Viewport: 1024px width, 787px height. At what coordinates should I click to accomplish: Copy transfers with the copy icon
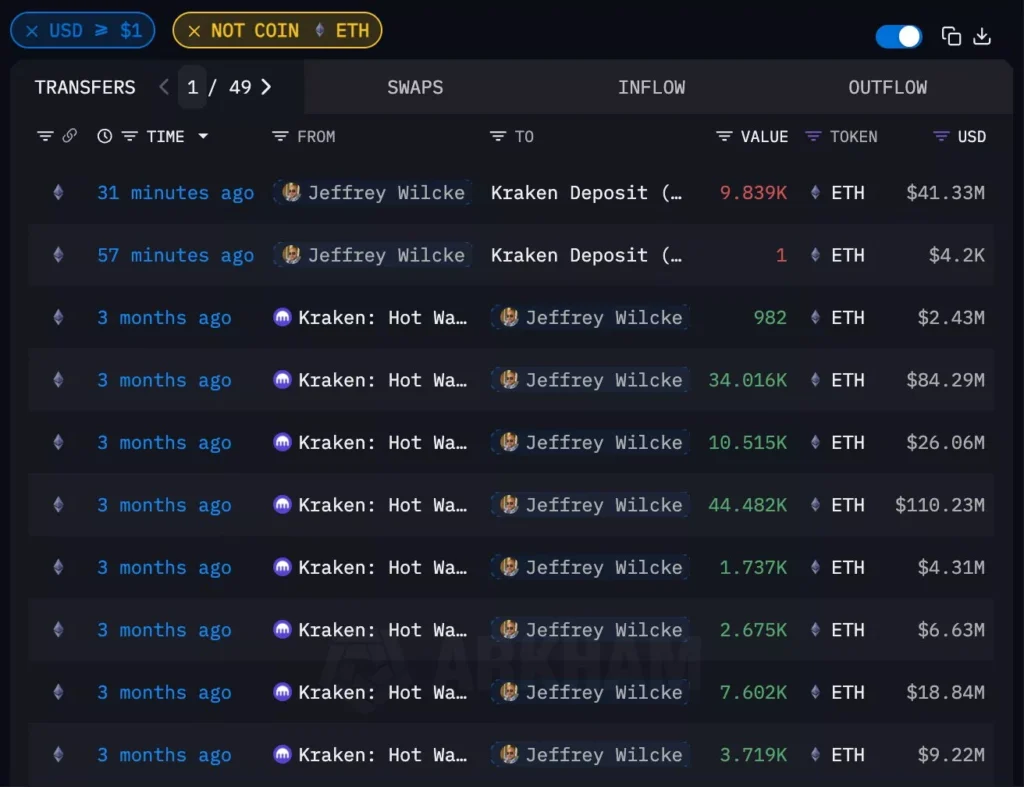(951, 37)
